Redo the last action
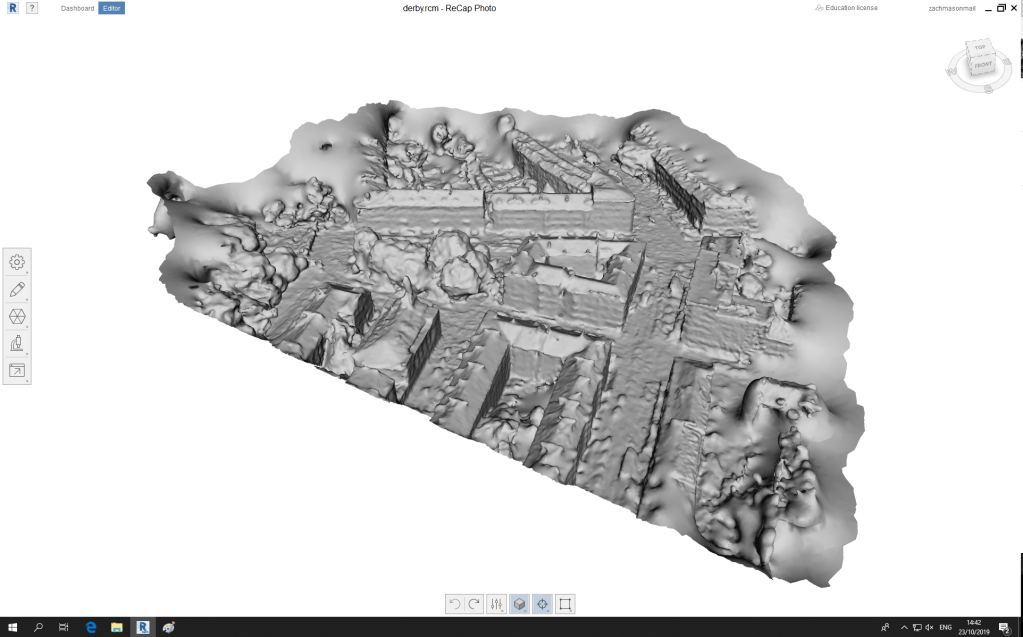This screenshot has height=637, width=1023. 474,604
